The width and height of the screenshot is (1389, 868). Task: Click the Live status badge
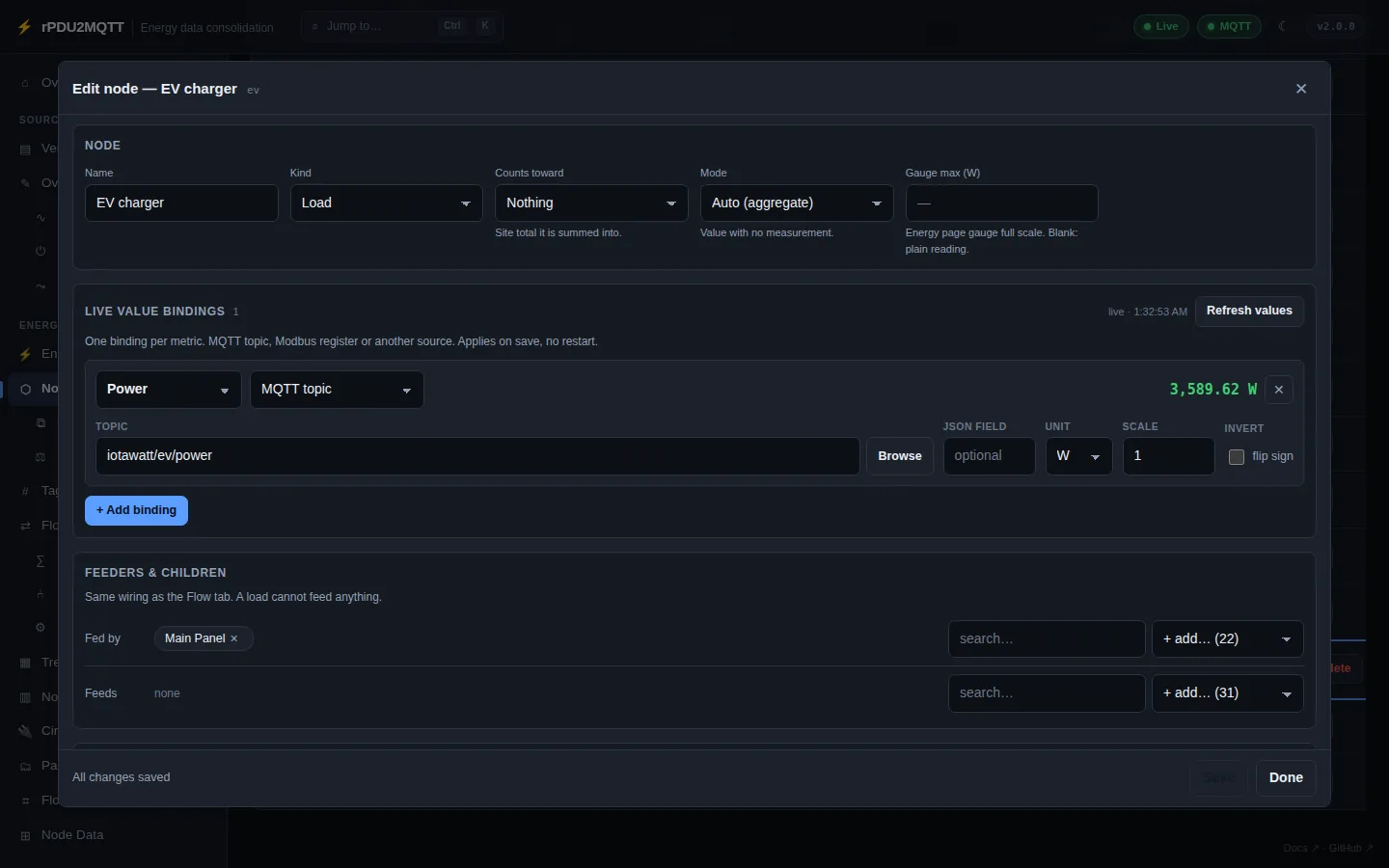tap(1161, 26)
